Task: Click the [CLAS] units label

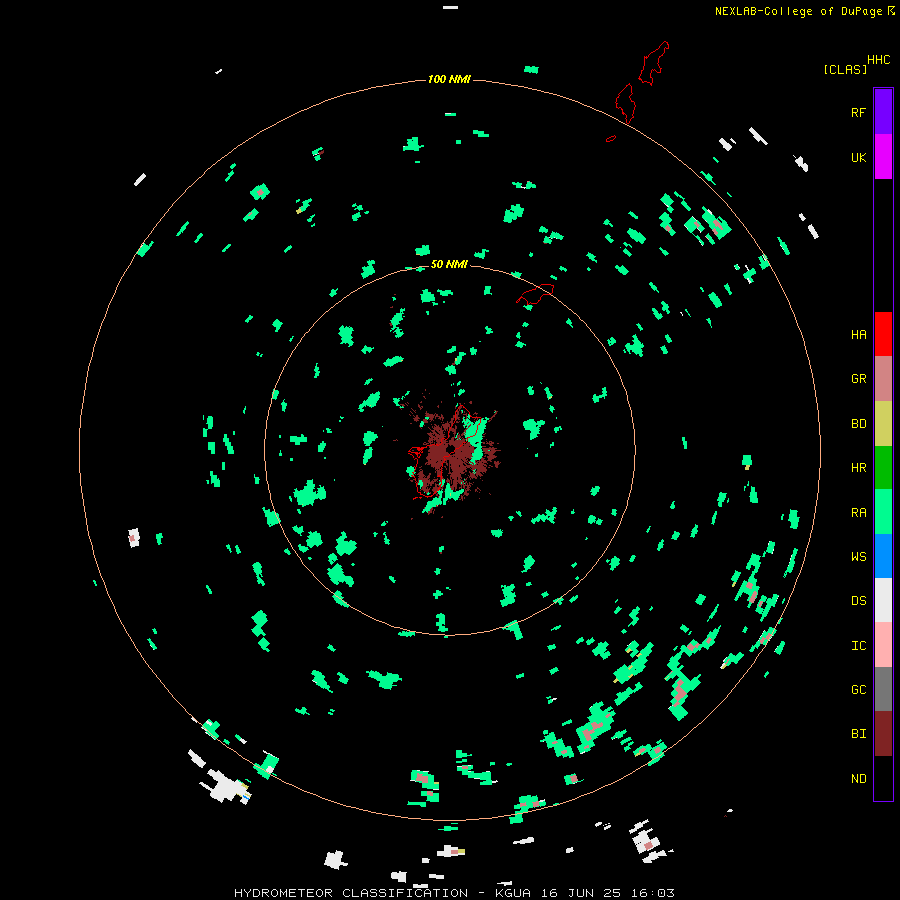Action: [x=845, y=69]
